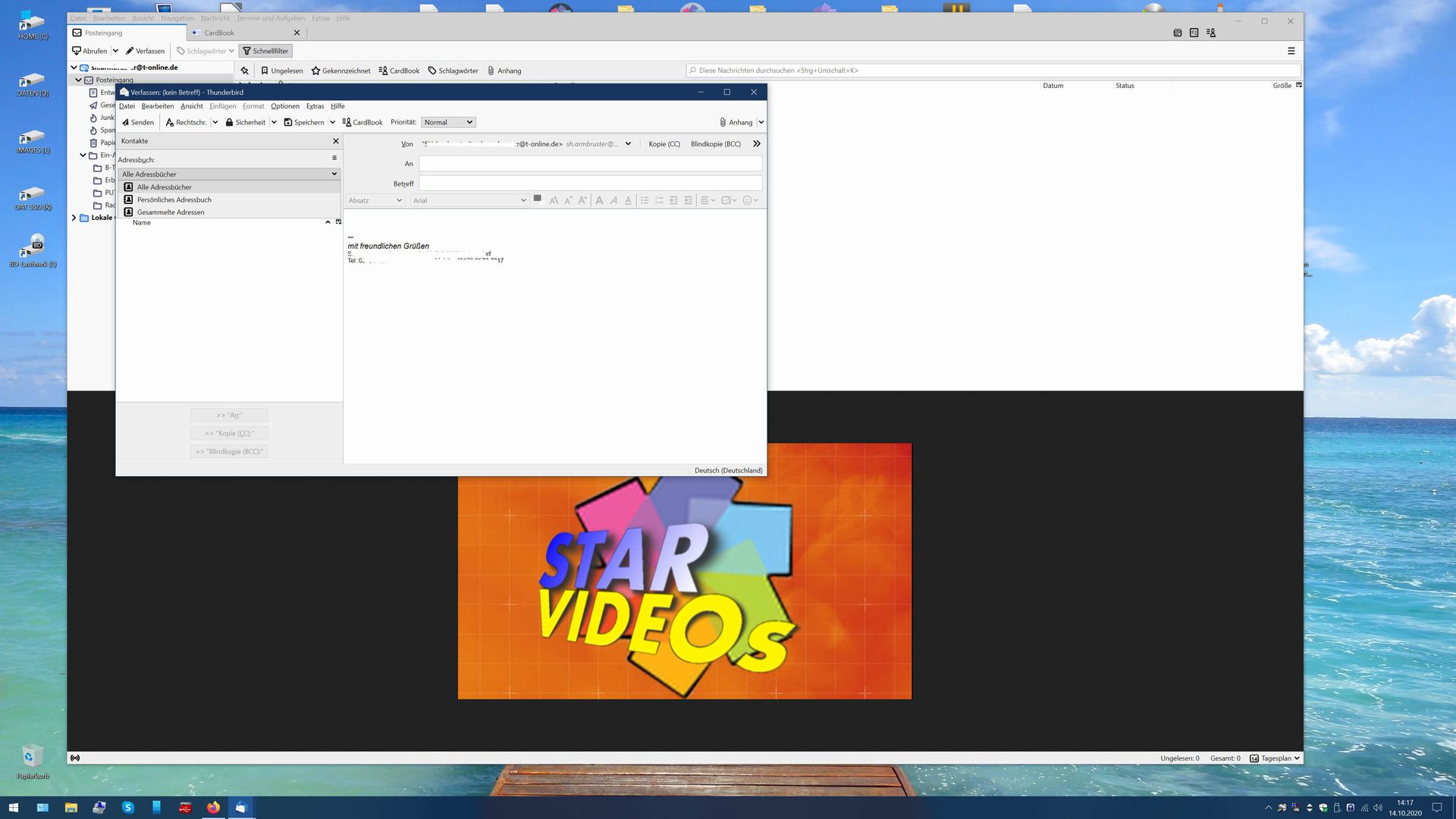
Task: Click the Senden send icon button
Action: 137,122
